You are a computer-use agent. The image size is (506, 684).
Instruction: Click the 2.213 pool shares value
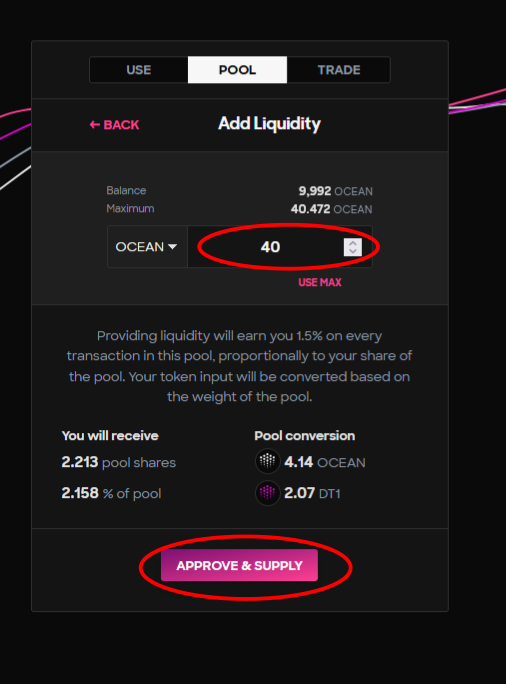pyautogui.click(x=119, y=462)
